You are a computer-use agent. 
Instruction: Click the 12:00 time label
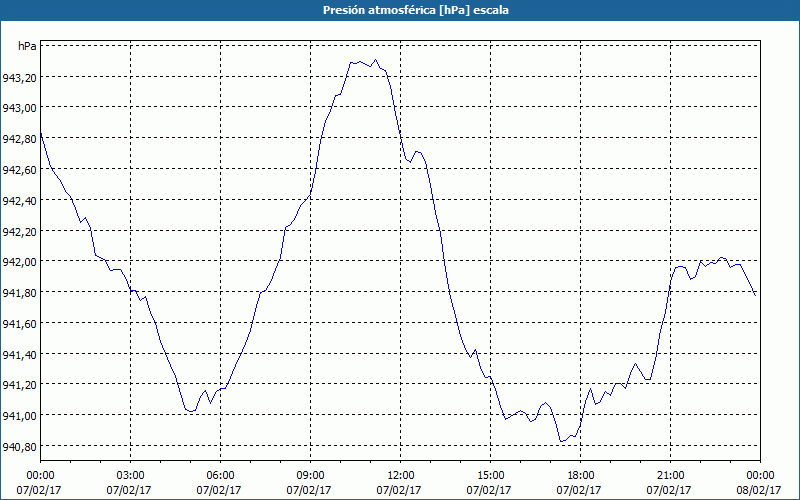click(401, 476)
